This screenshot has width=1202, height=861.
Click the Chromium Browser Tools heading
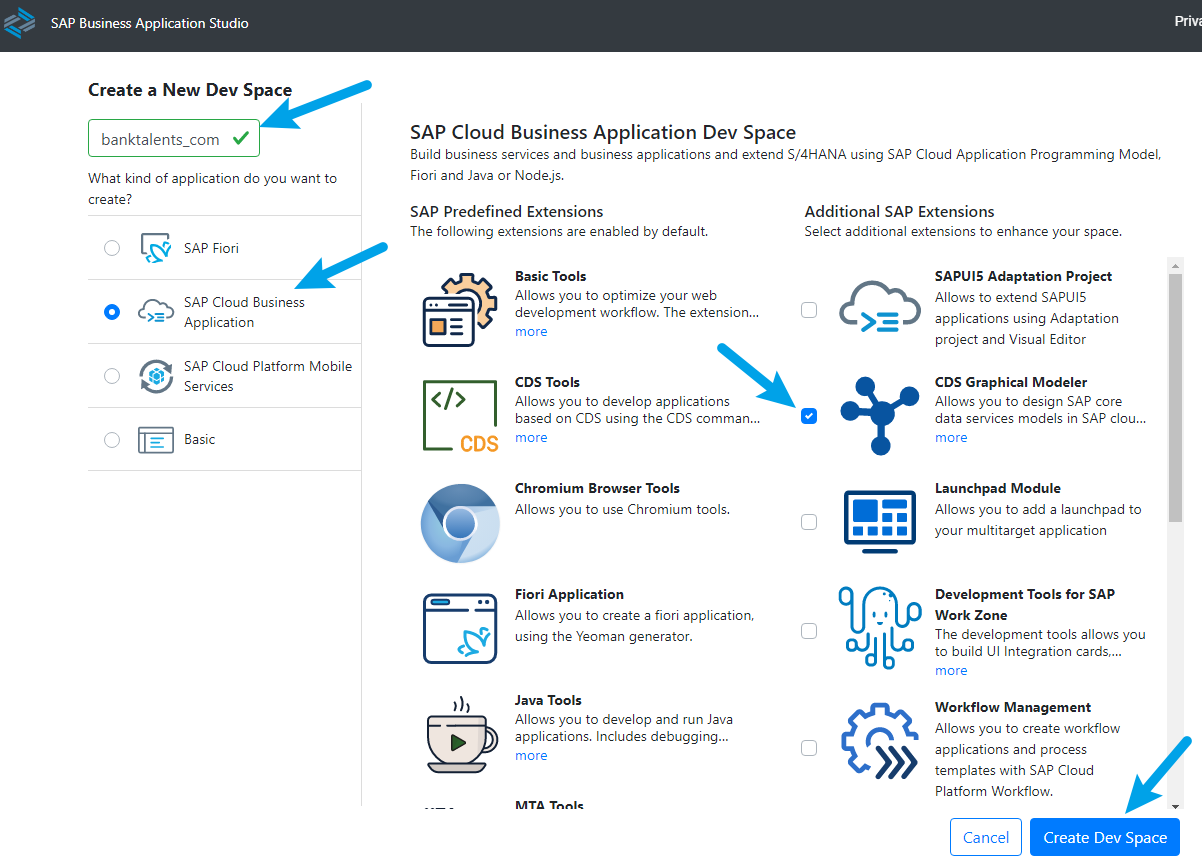[597, 488]
